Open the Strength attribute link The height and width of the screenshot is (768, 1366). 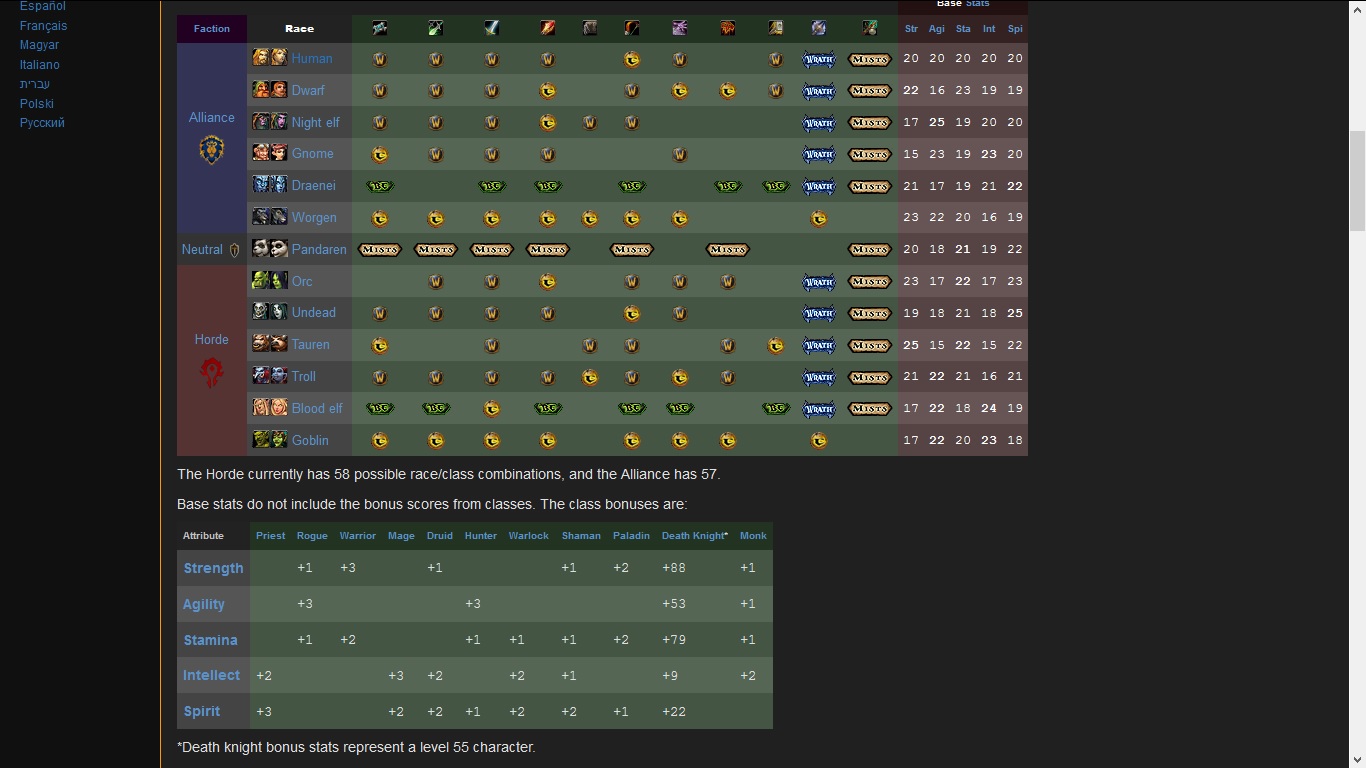point(213,568)
